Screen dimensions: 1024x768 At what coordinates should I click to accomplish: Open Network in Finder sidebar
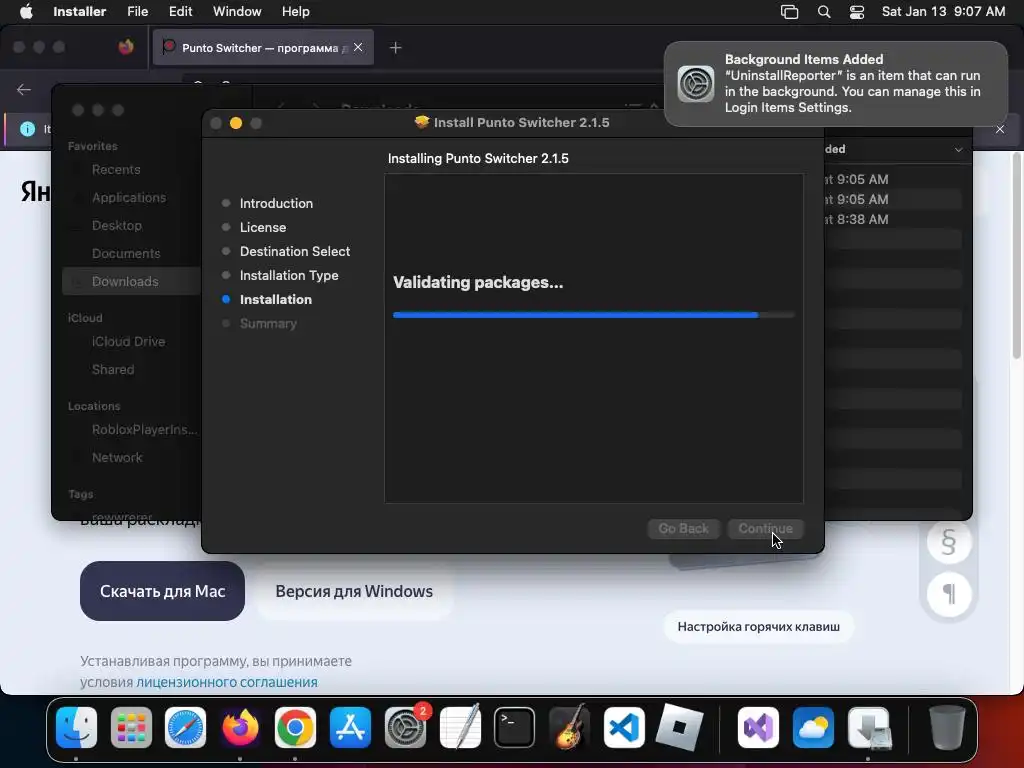(x=116, y=458)
